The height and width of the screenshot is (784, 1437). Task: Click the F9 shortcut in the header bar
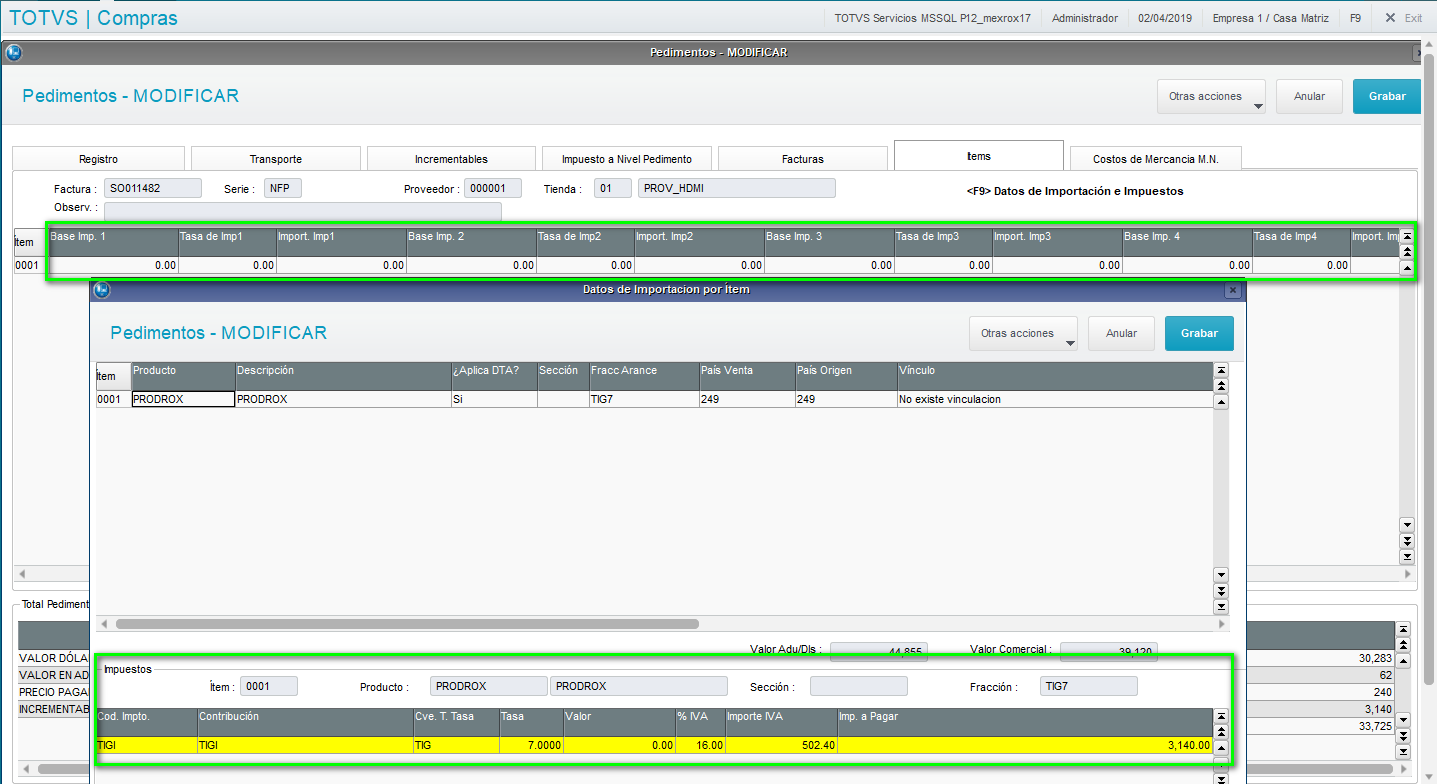click(1355, 18)
